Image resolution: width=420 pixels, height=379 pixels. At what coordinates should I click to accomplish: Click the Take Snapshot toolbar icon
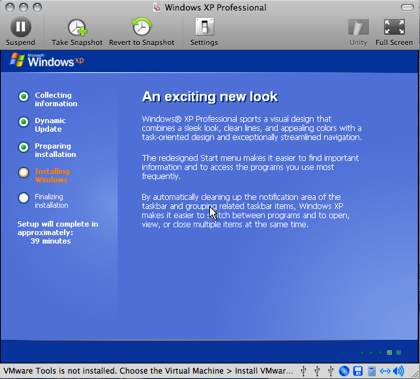[x=77, y=27]
